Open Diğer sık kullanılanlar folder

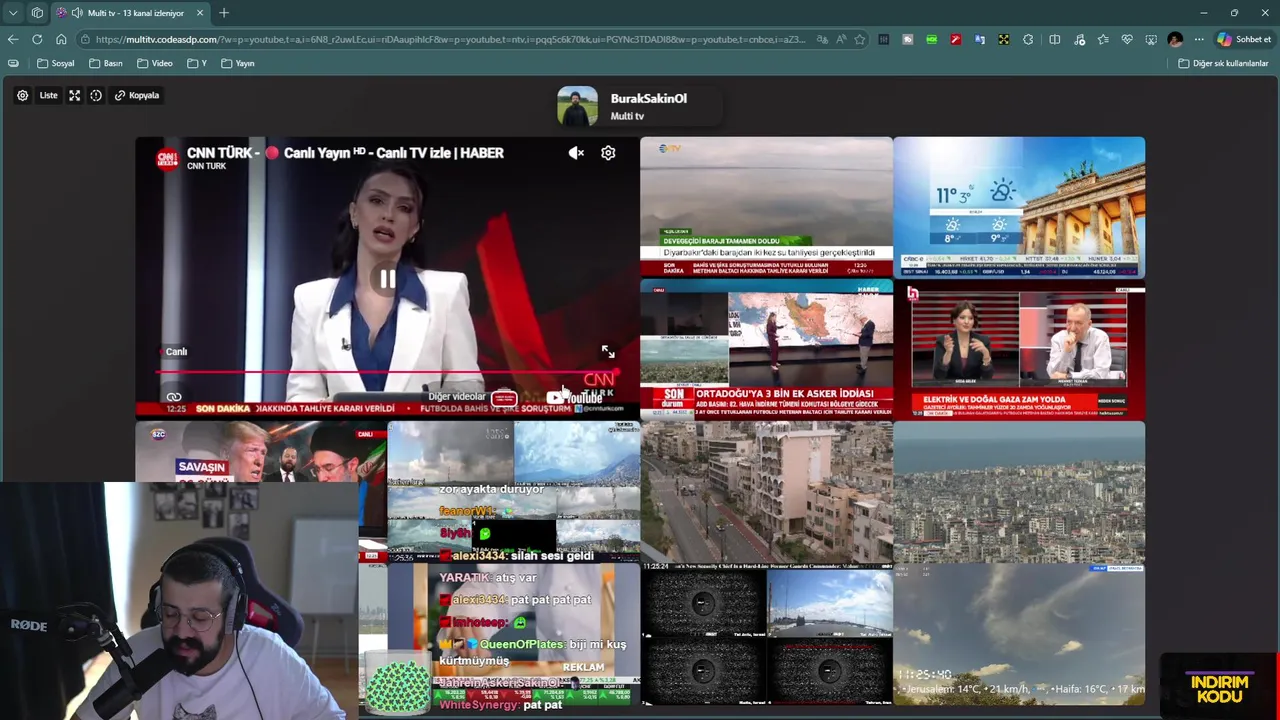pos(1223,63)
